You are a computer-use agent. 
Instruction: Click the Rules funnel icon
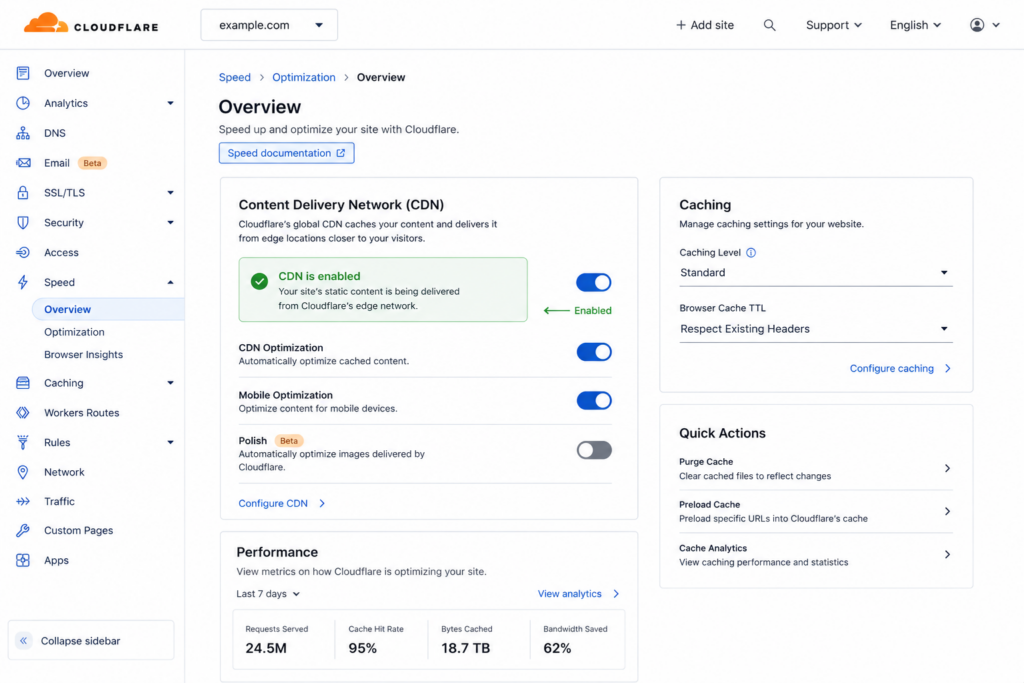coord(23,442)
